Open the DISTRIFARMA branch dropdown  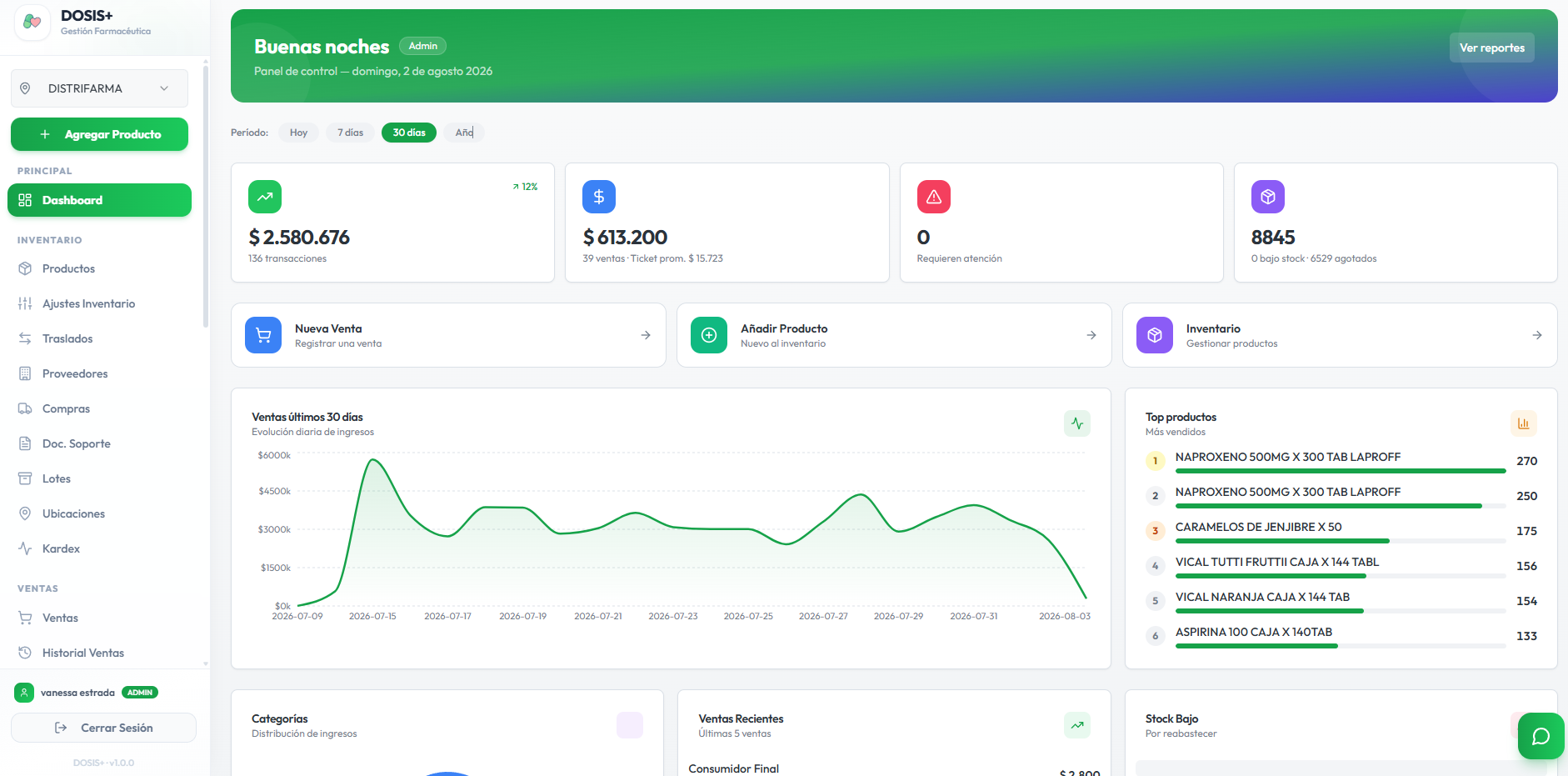click(99, 88)
